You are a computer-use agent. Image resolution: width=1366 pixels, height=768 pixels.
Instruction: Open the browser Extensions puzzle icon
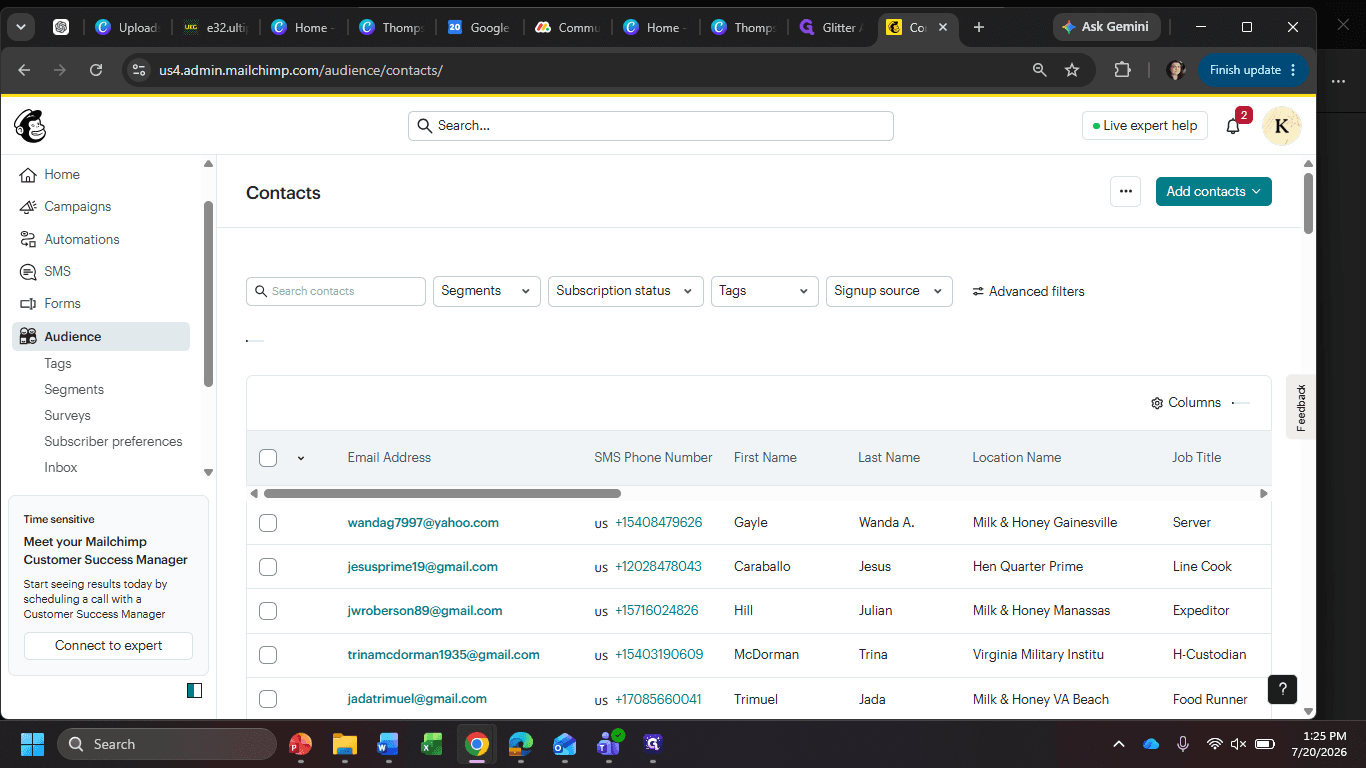coord(1122,70)
